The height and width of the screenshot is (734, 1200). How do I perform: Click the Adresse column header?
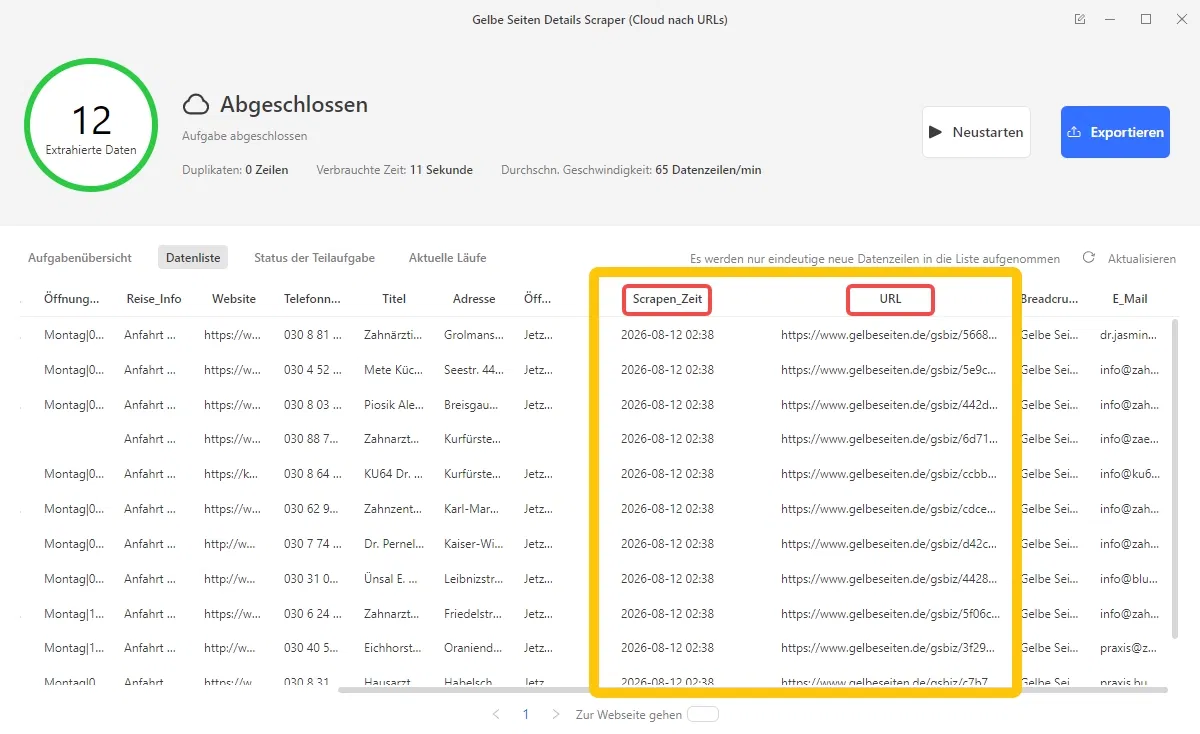point(474,299)
